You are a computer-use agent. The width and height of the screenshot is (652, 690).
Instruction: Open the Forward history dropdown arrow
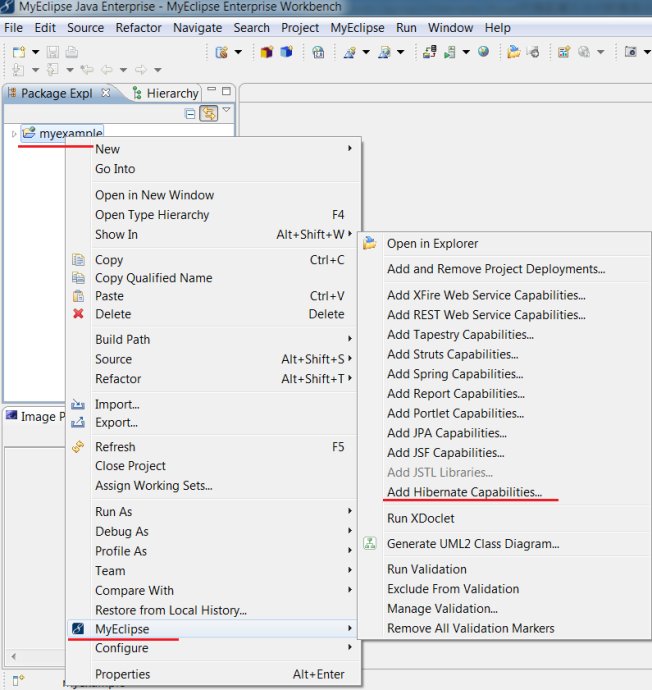158,70
